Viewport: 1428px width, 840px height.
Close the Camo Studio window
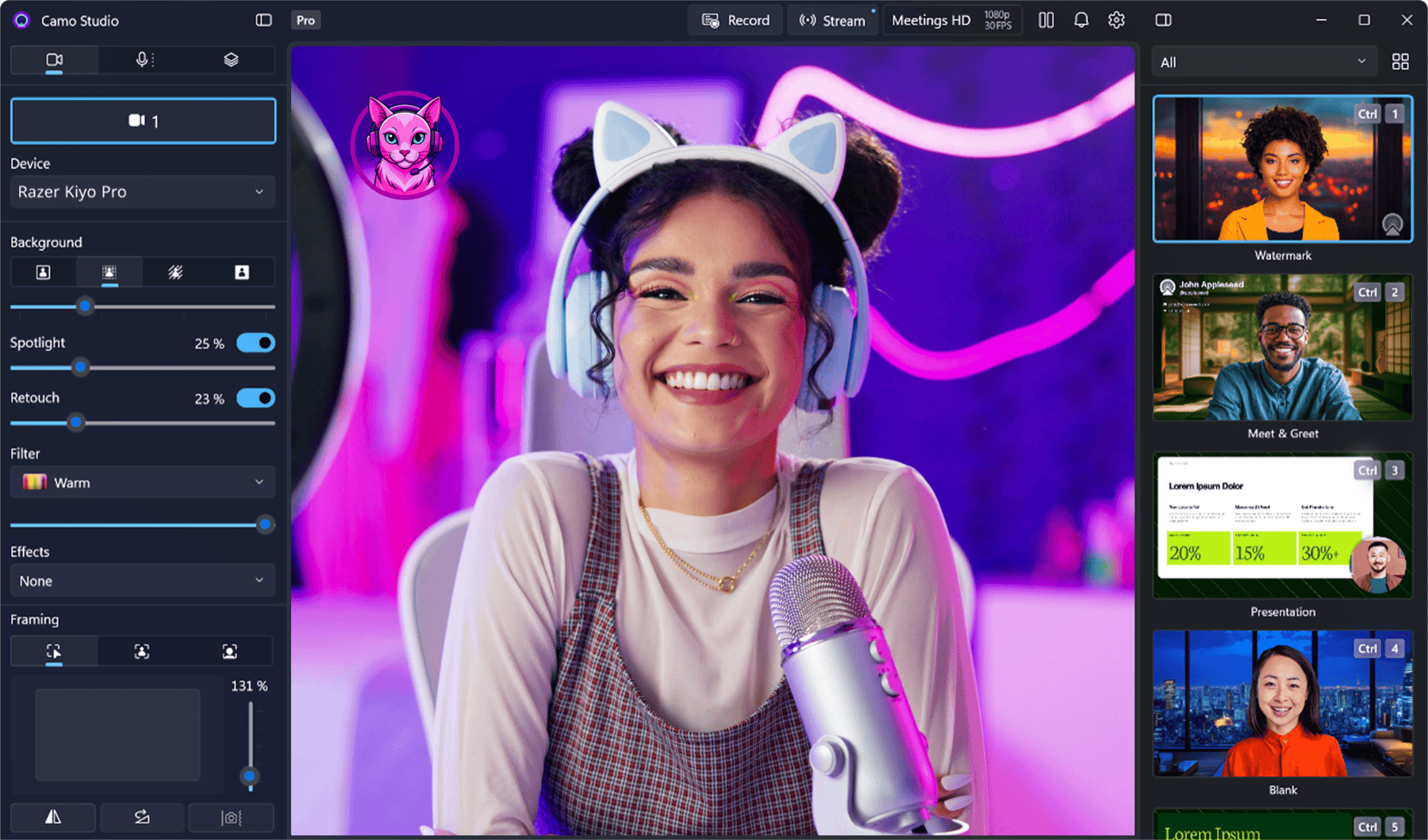tap(1407, 20)
